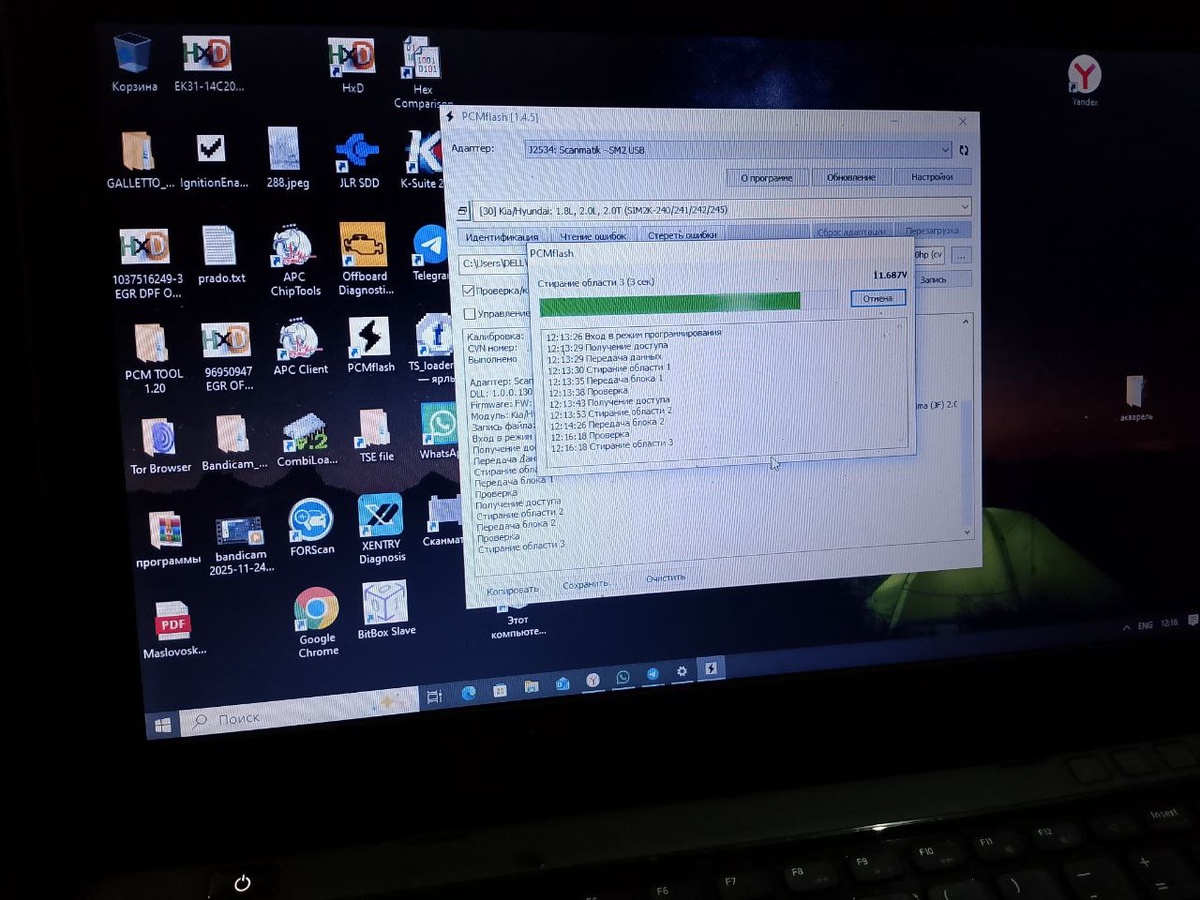Open XENTRY Diagnosis desktop shortcut
This screenshot has width=1200, height=900.
pyautogui.click(x=381, y=528)
